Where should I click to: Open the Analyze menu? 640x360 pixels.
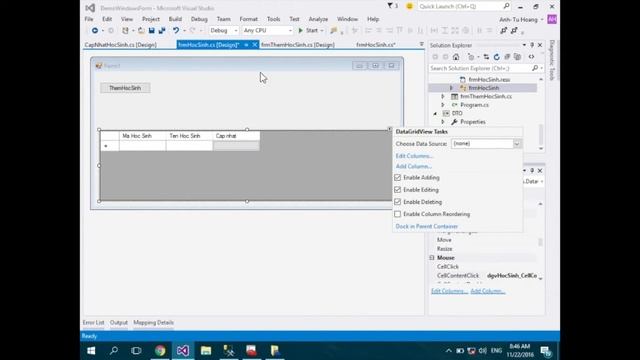(318, 19)
